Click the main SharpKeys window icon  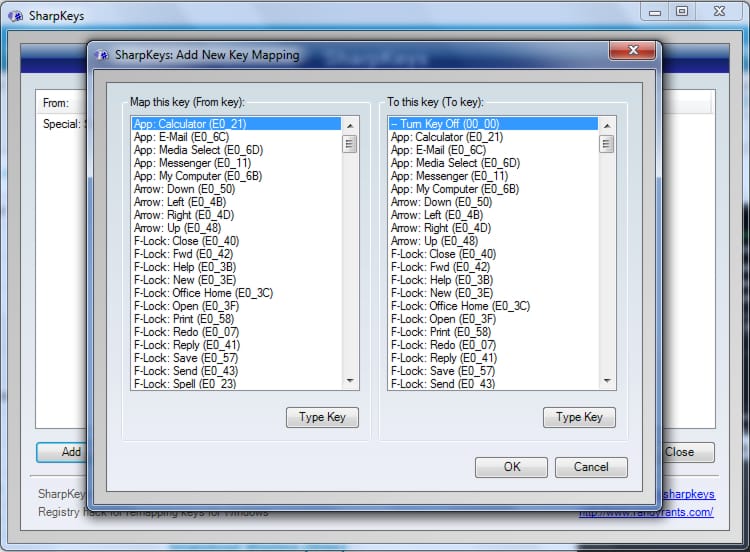(x=13, y=16)
